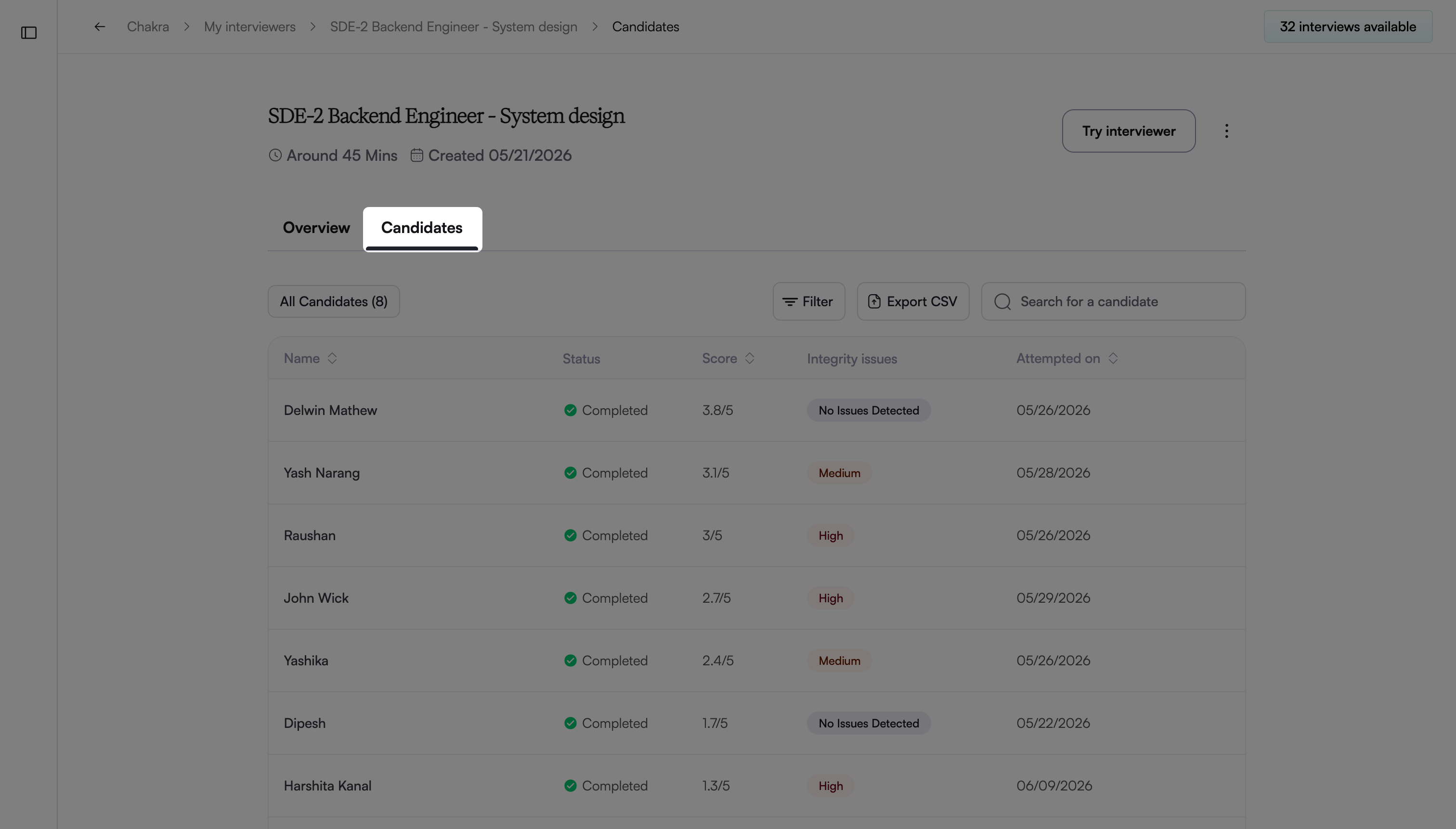Navigate to My interviewers breadcrumb
This screenshot has height=829, width=1456.
(x=249, y=27)
